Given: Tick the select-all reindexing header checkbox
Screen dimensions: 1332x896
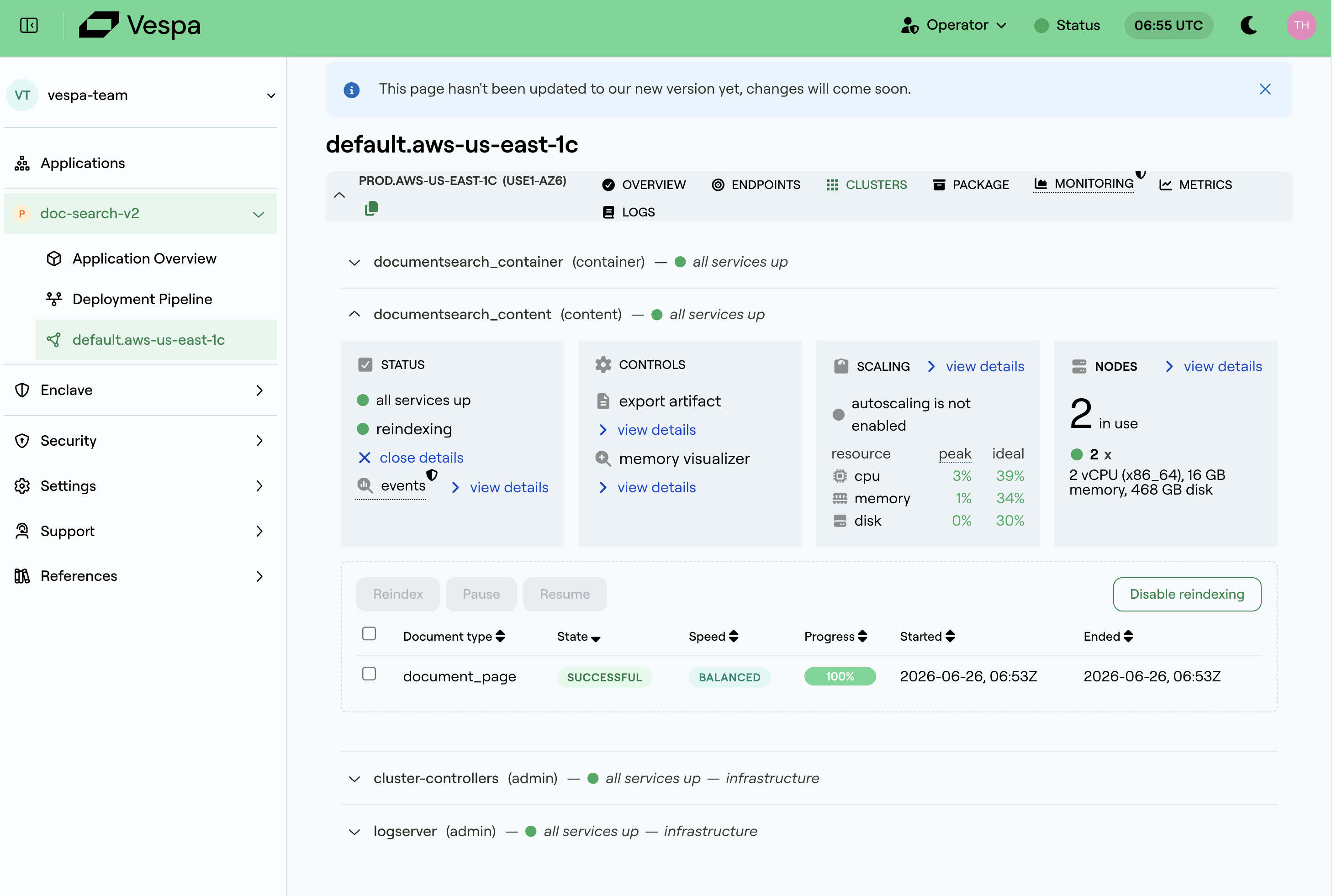Looking at the screenshot, I should [369, 634].
